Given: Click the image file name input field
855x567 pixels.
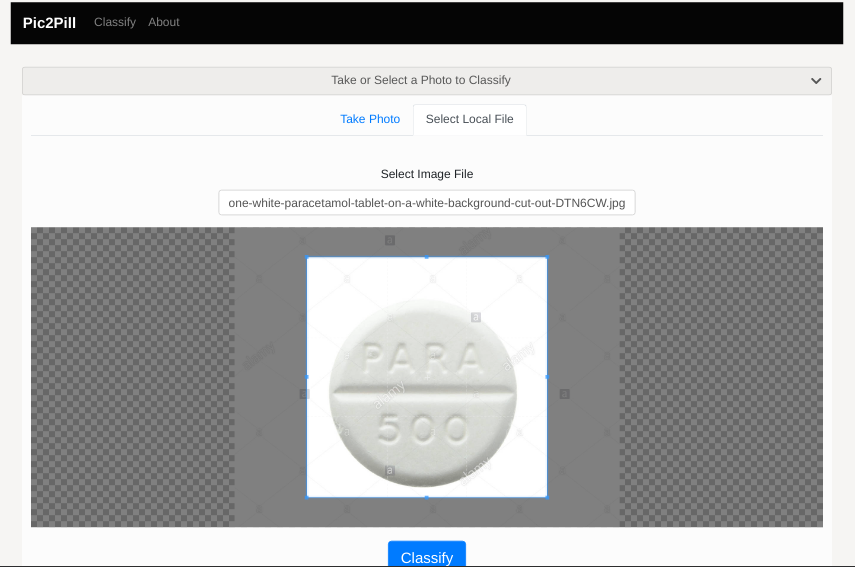Looking at the screenshot, I should coord(426,203).
